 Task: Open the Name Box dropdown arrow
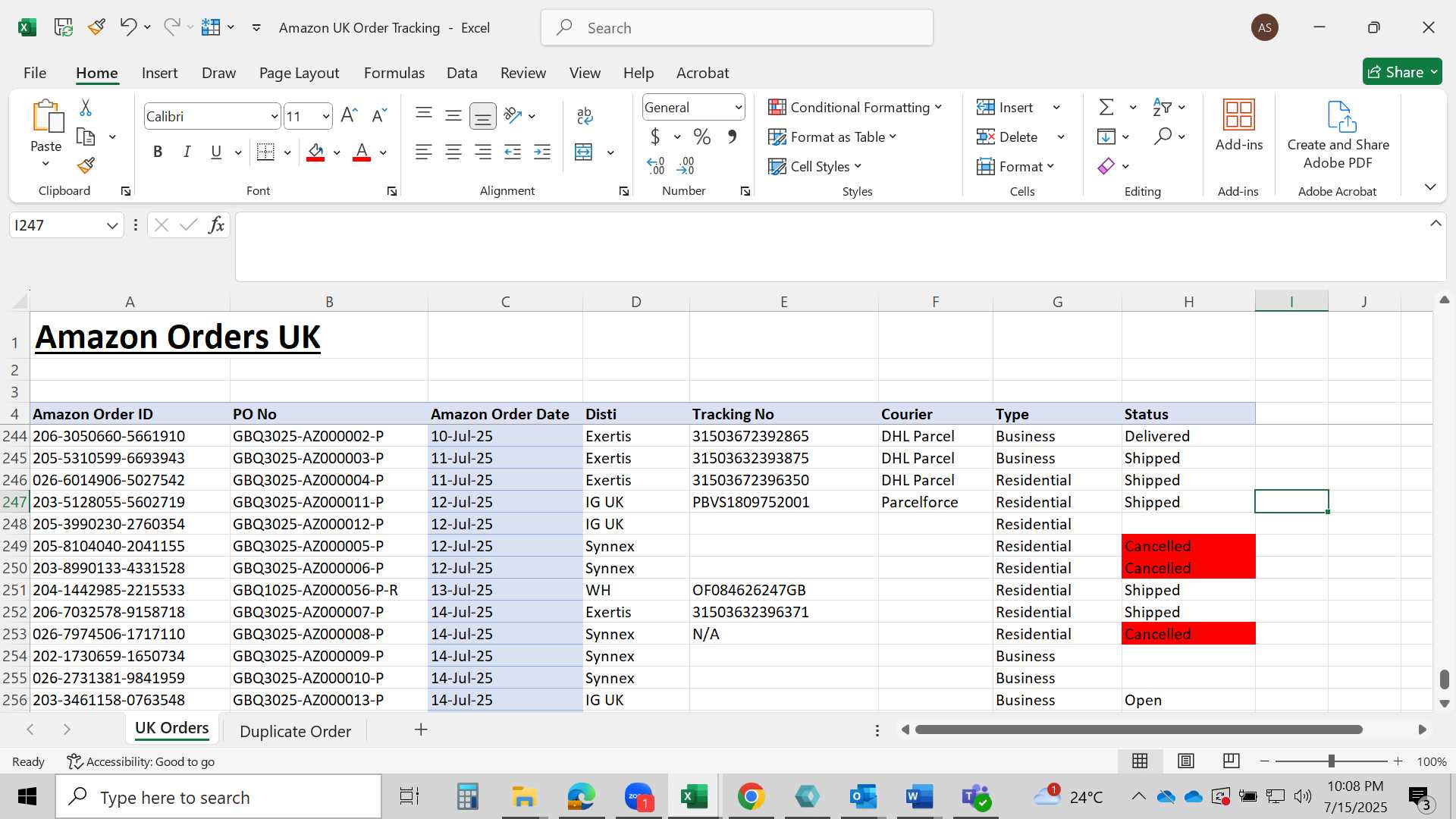coord(112,225)
